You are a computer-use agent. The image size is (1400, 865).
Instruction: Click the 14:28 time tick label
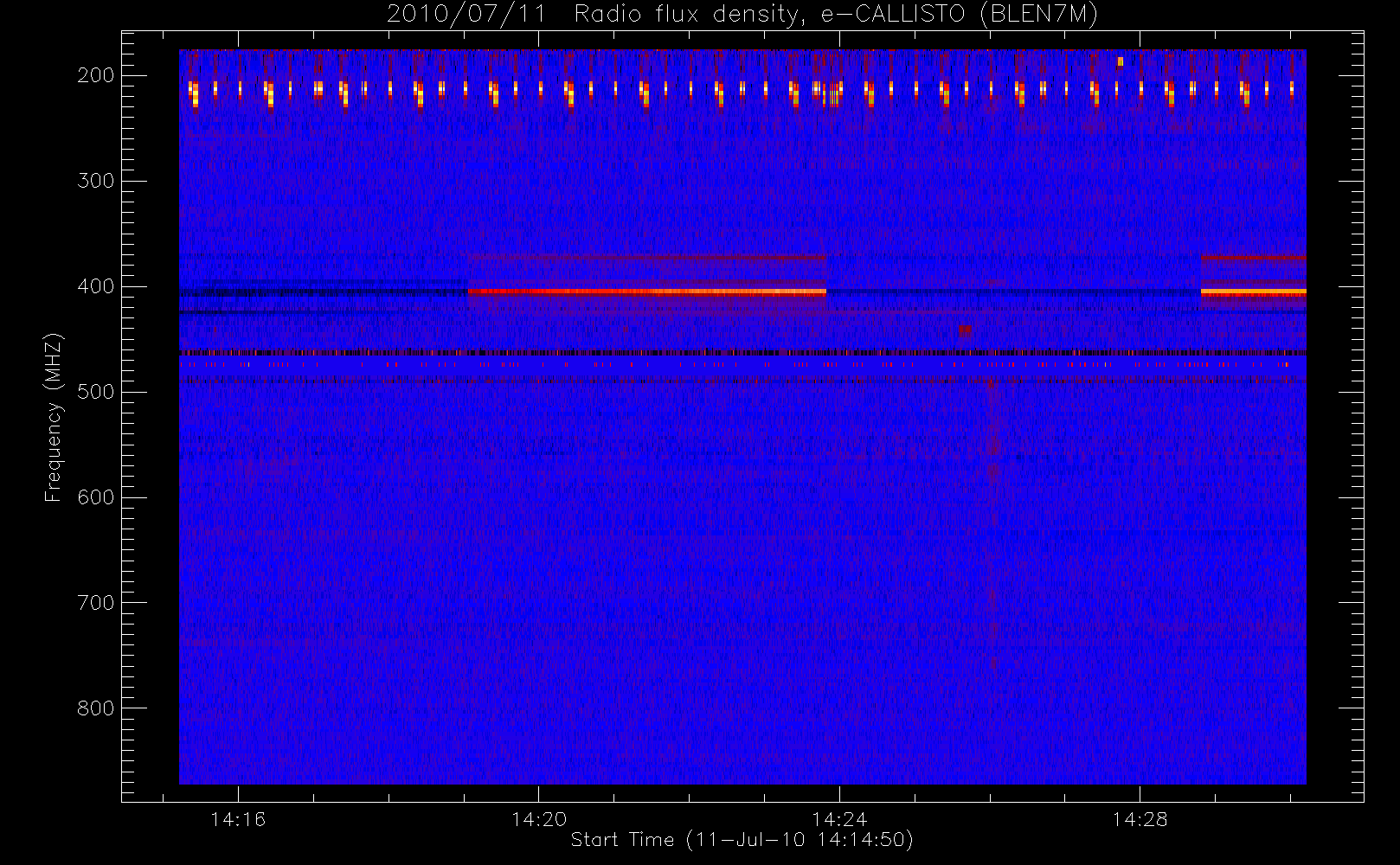tap(1140, 819)
